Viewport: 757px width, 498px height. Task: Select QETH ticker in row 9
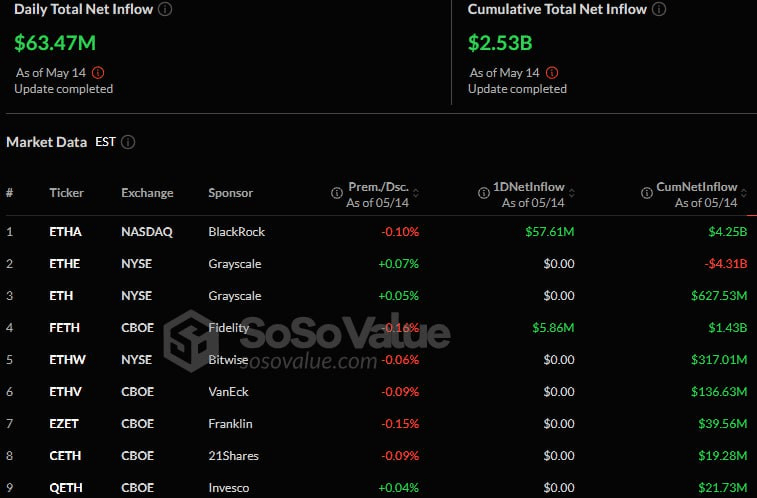(66, 488)
